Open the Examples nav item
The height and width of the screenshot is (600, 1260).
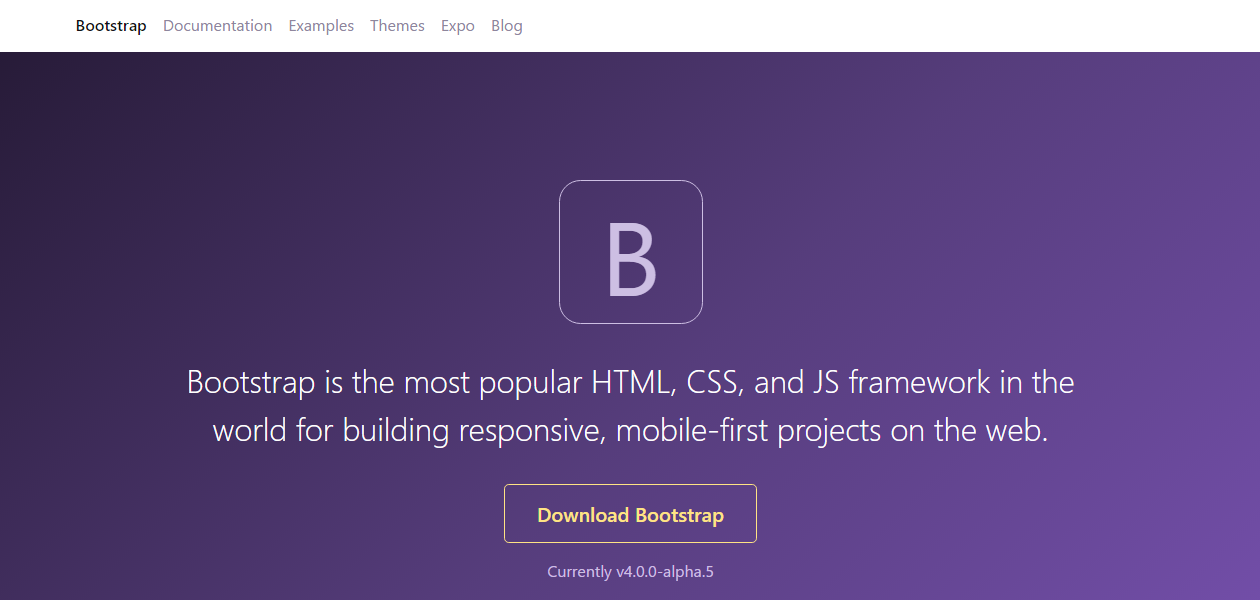pos(321,26)
